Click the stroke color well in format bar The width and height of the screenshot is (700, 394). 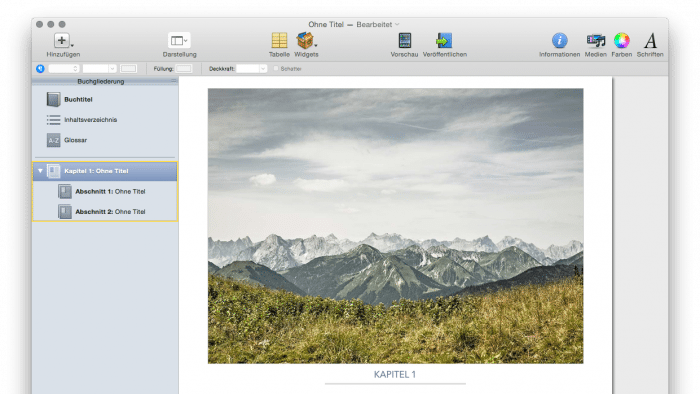pos(129,69)
